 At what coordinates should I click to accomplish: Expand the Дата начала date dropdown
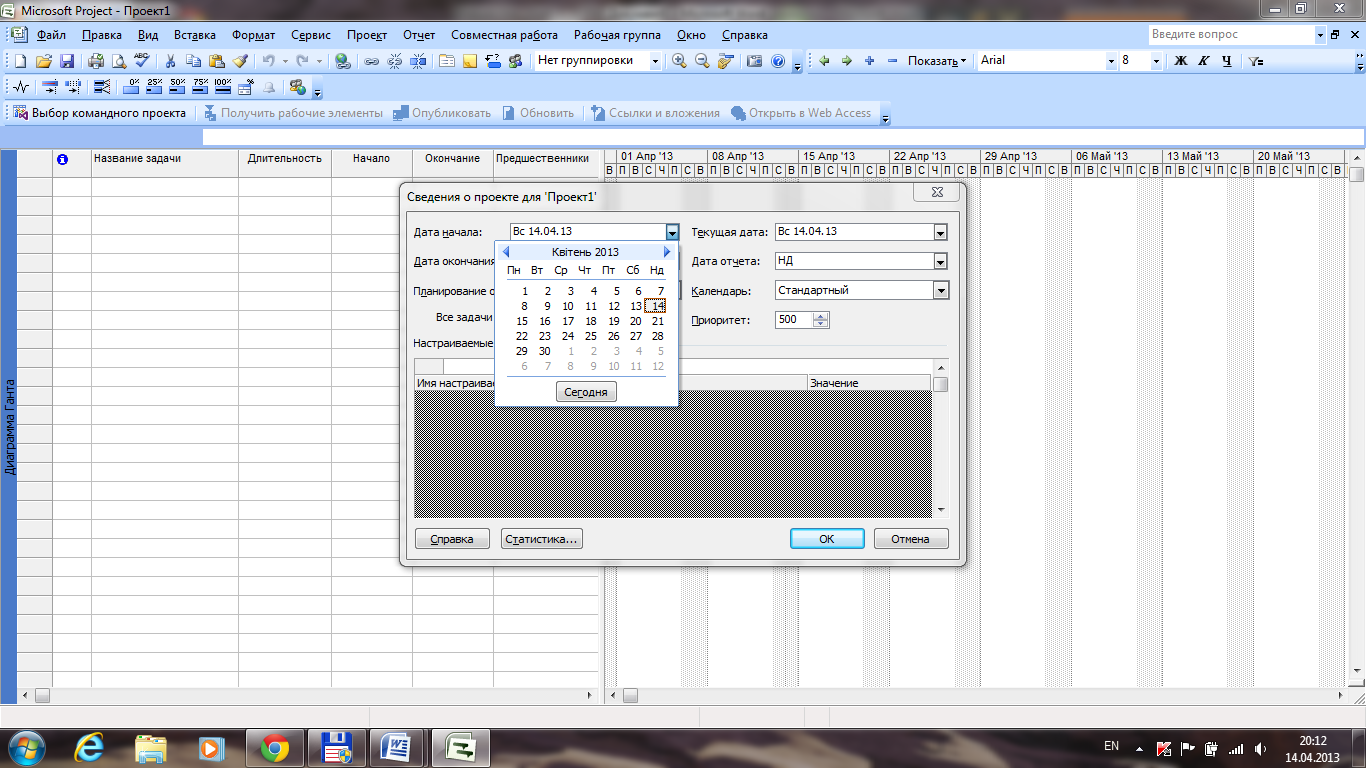[x=673, y=232]
